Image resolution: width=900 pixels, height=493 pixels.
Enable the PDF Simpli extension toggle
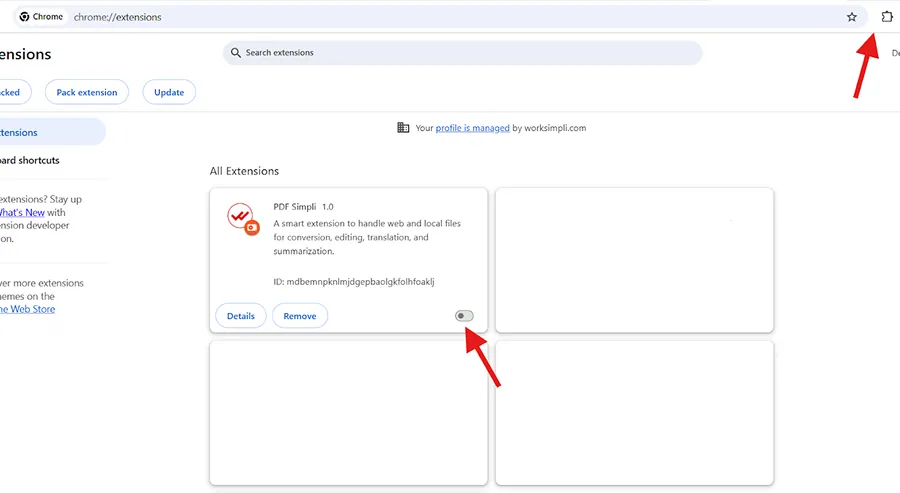(464, 316)
